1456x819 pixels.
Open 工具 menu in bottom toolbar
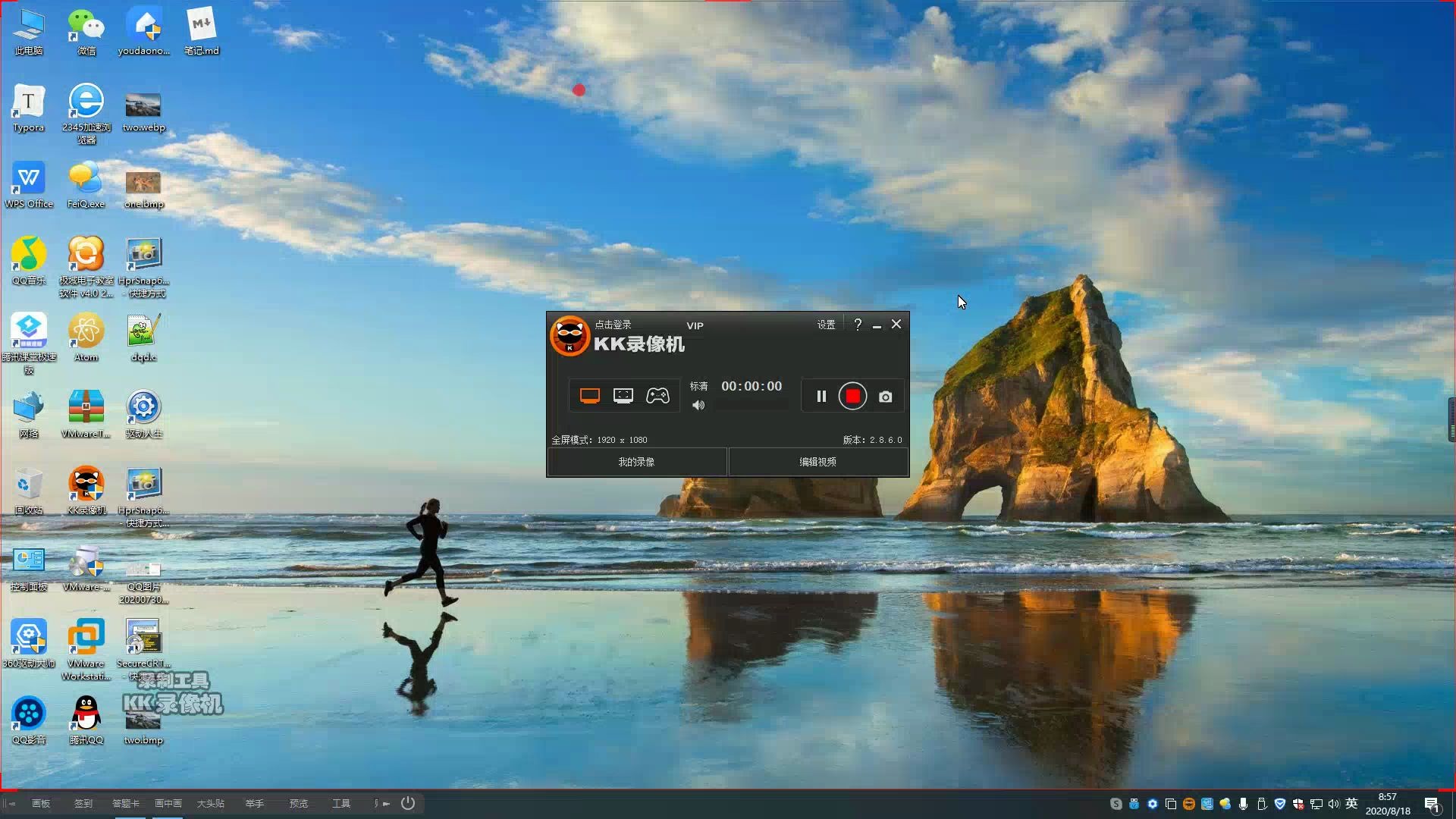341,804
